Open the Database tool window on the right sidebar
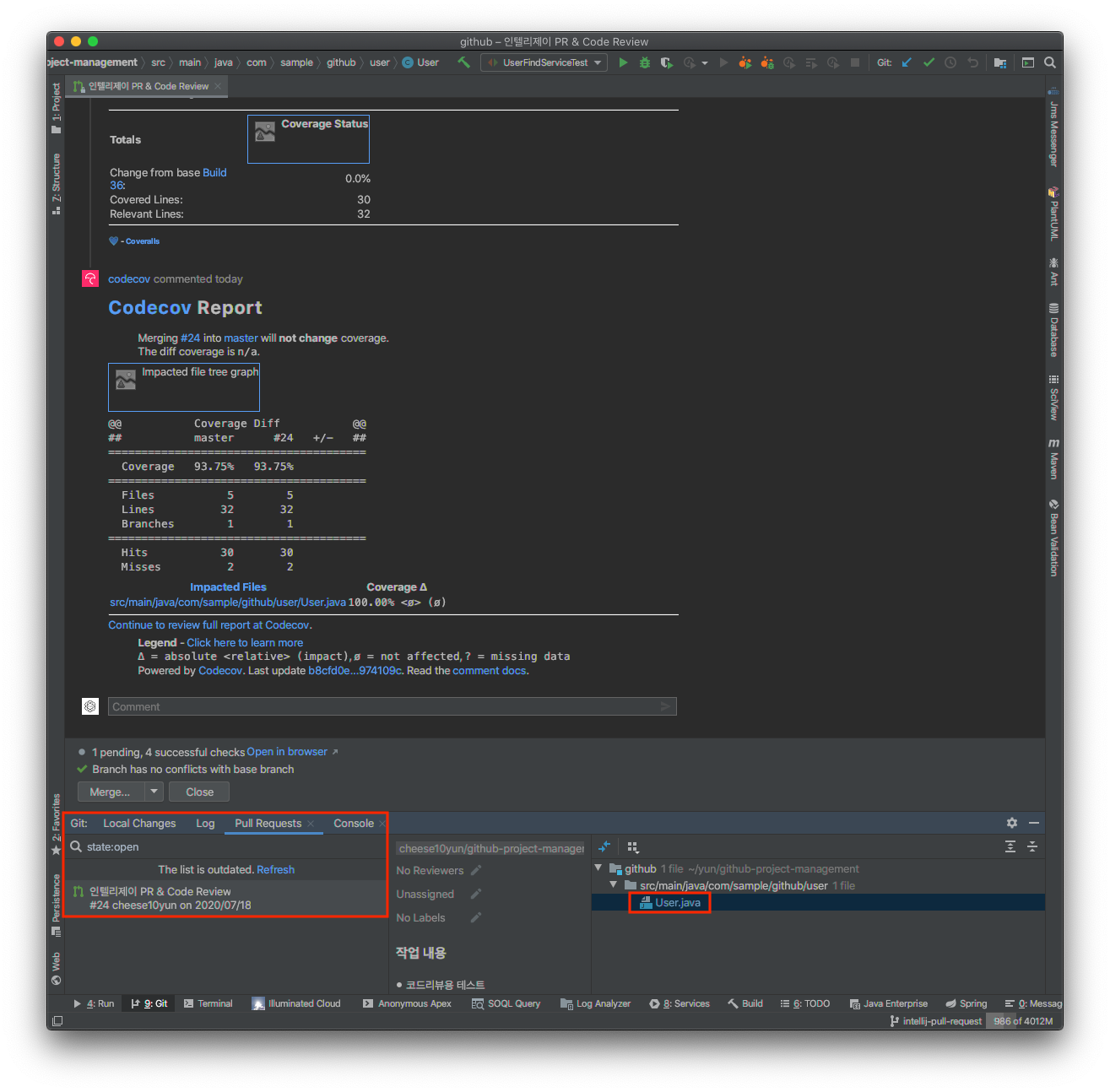The width and height of the screenshot is (1110, 1092). pos(1053,330)
